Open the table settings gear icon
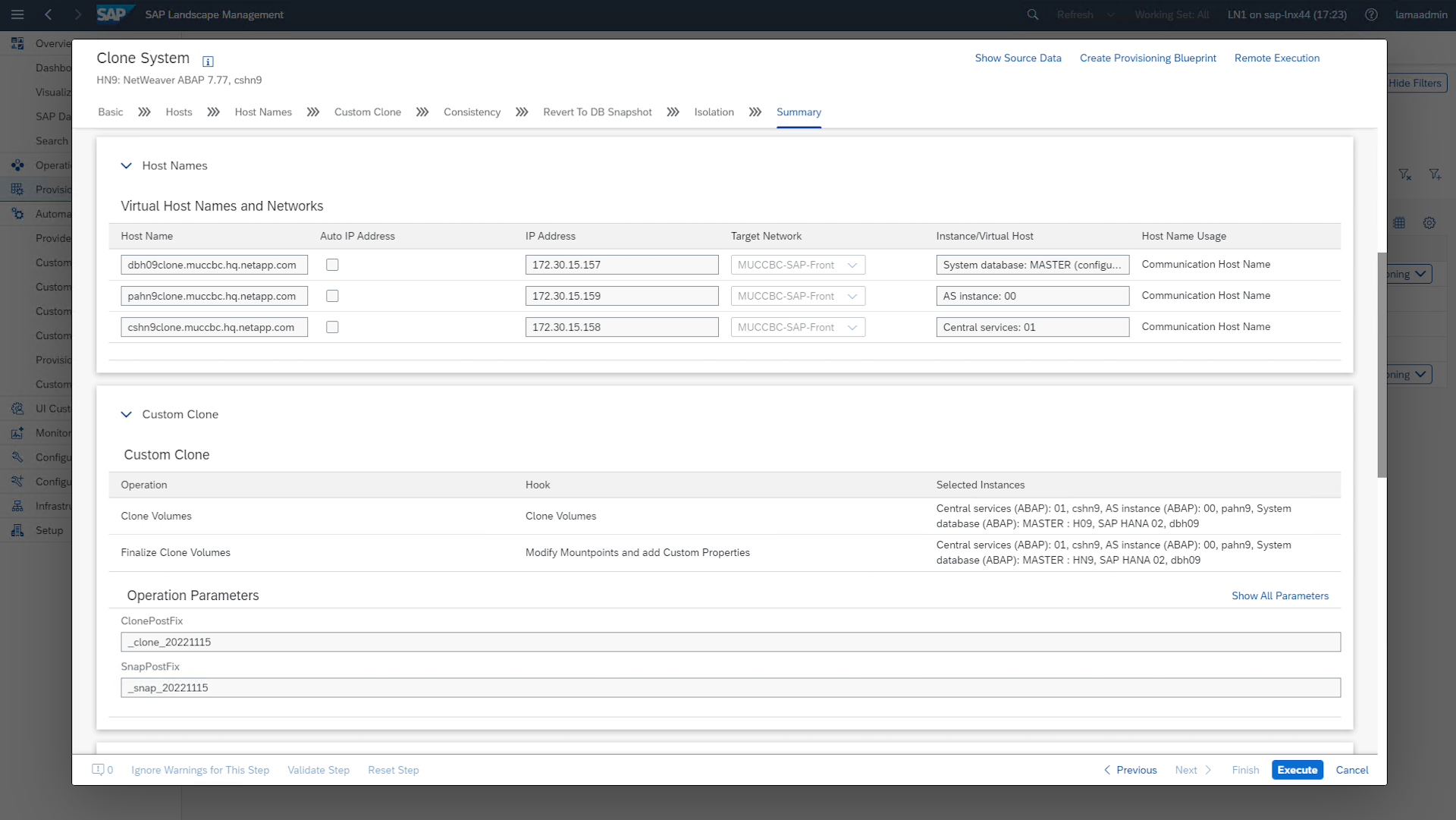Viewport: 1456px width, 820px height. coord(1429,223)
